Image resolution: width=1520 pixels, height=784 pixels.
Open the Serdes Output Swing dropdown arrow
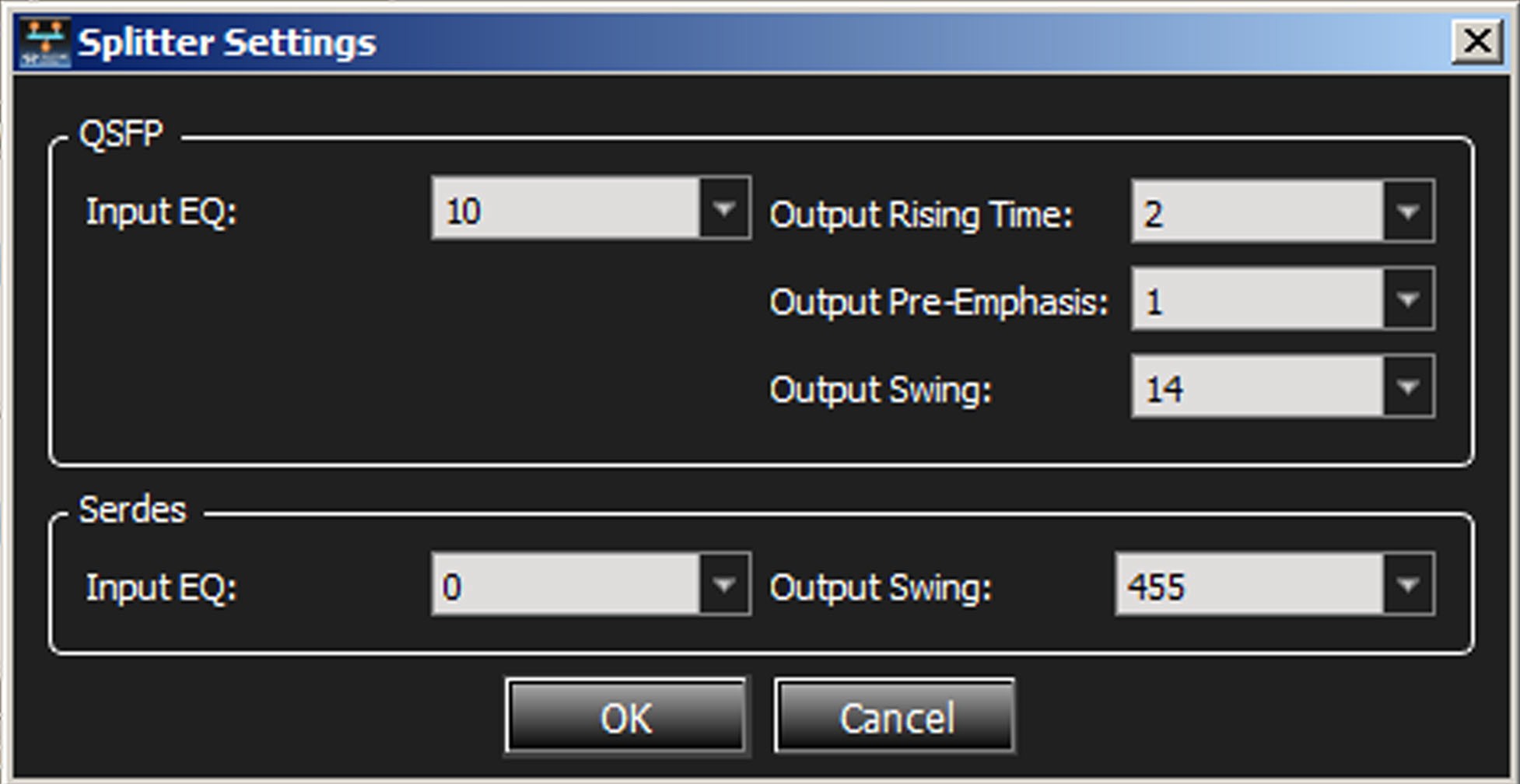[1408, 584]
